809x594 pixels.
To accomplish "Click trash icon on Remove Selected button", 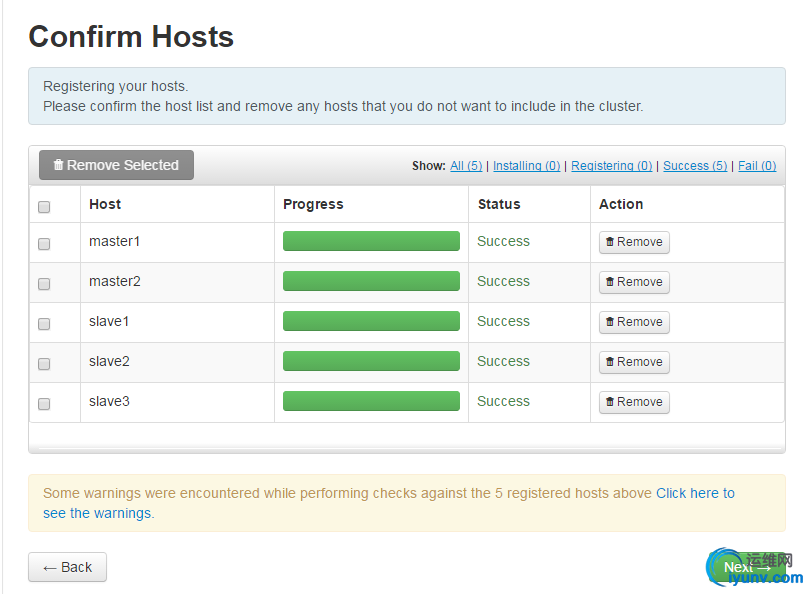I will pos(58,165).
